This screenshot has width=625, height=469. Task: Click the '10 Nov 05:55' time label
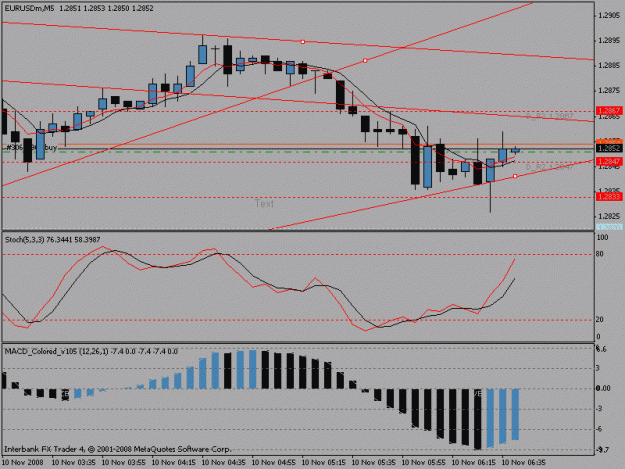pos(424,463)
